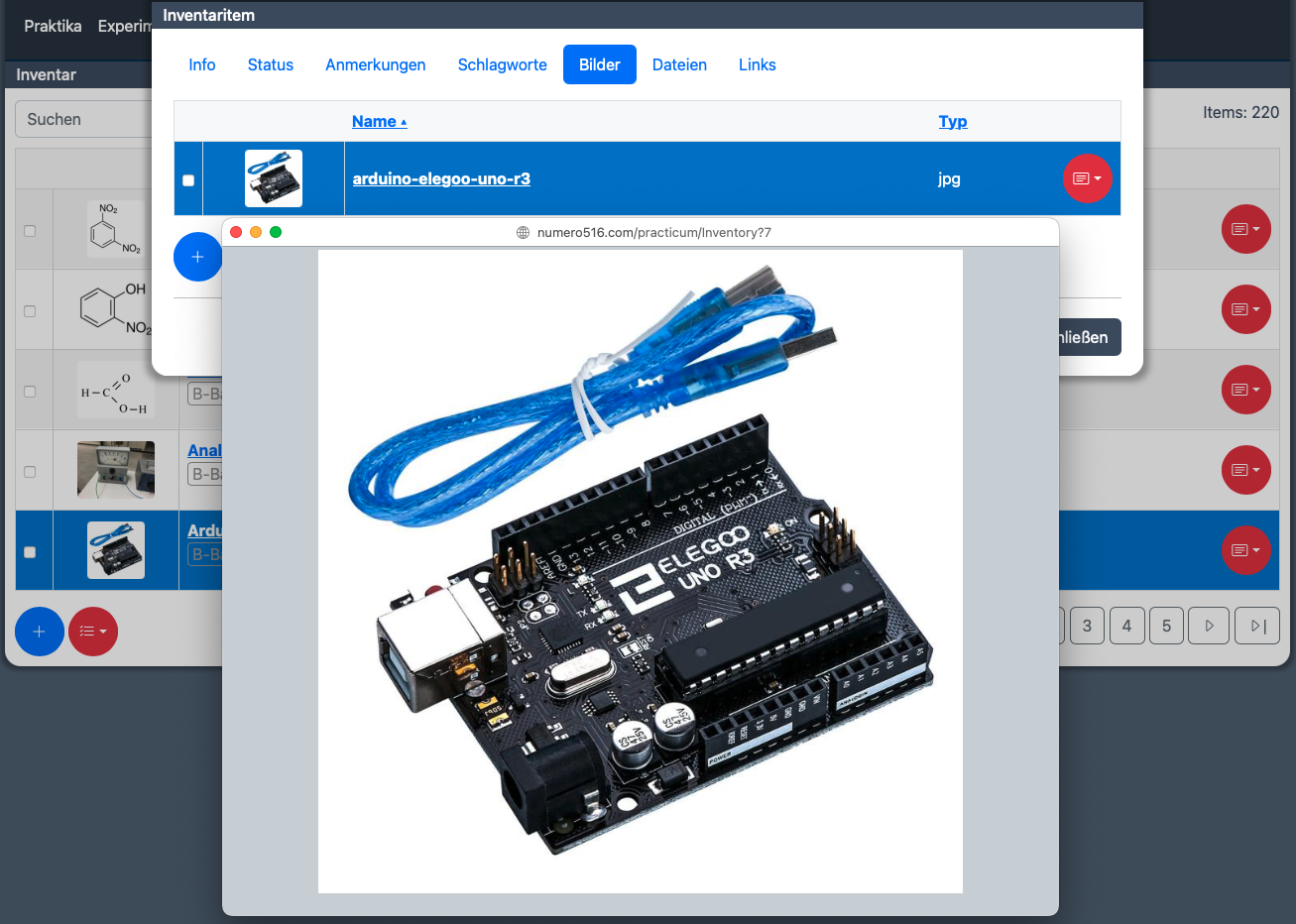Click red action button on the analog meter row
Image resolution: width=1296 pixels, height=924 pixels.
click(1245, 470)
